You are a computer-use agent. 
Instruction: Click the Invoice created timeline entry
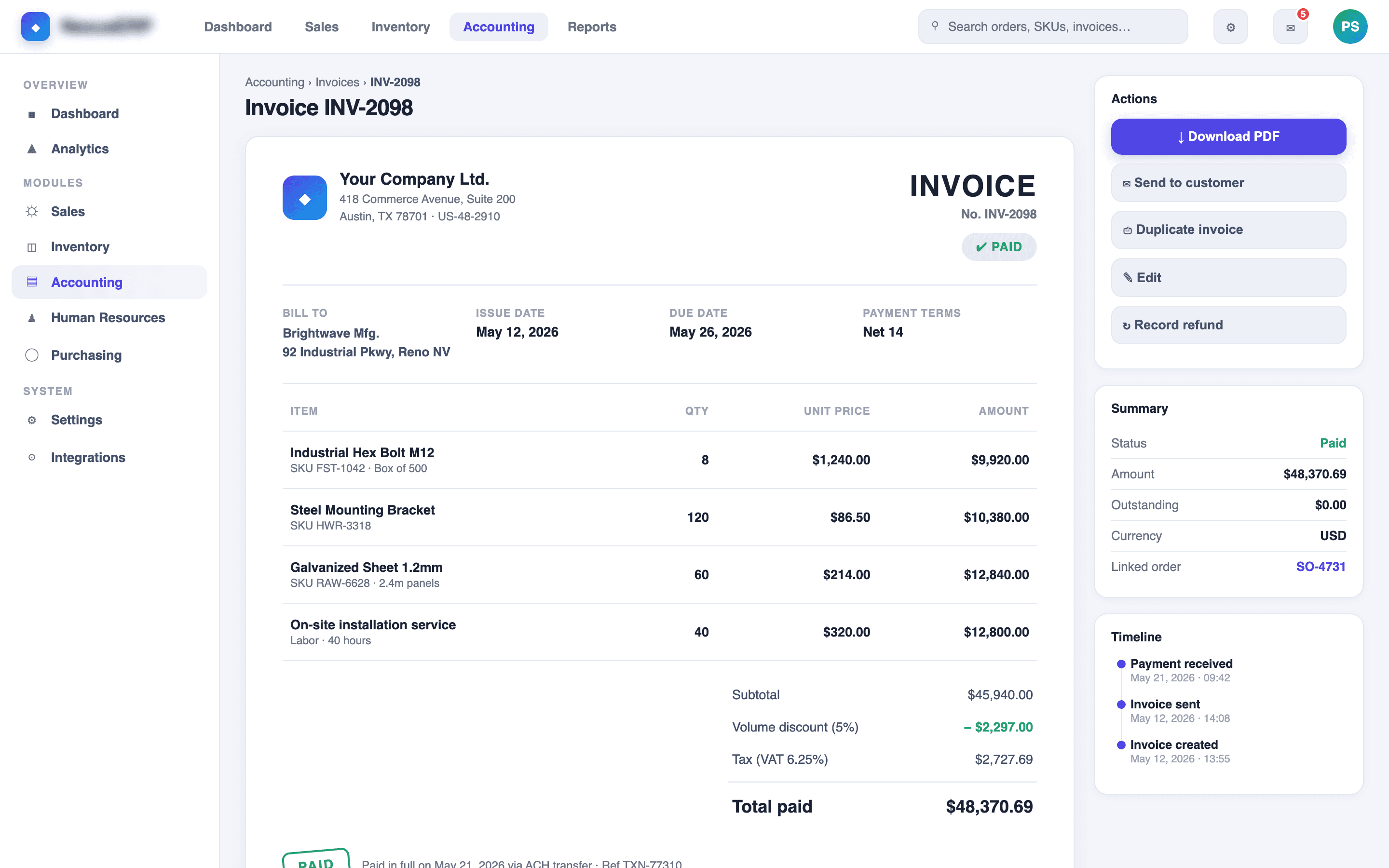click(x=1173, y=751)
